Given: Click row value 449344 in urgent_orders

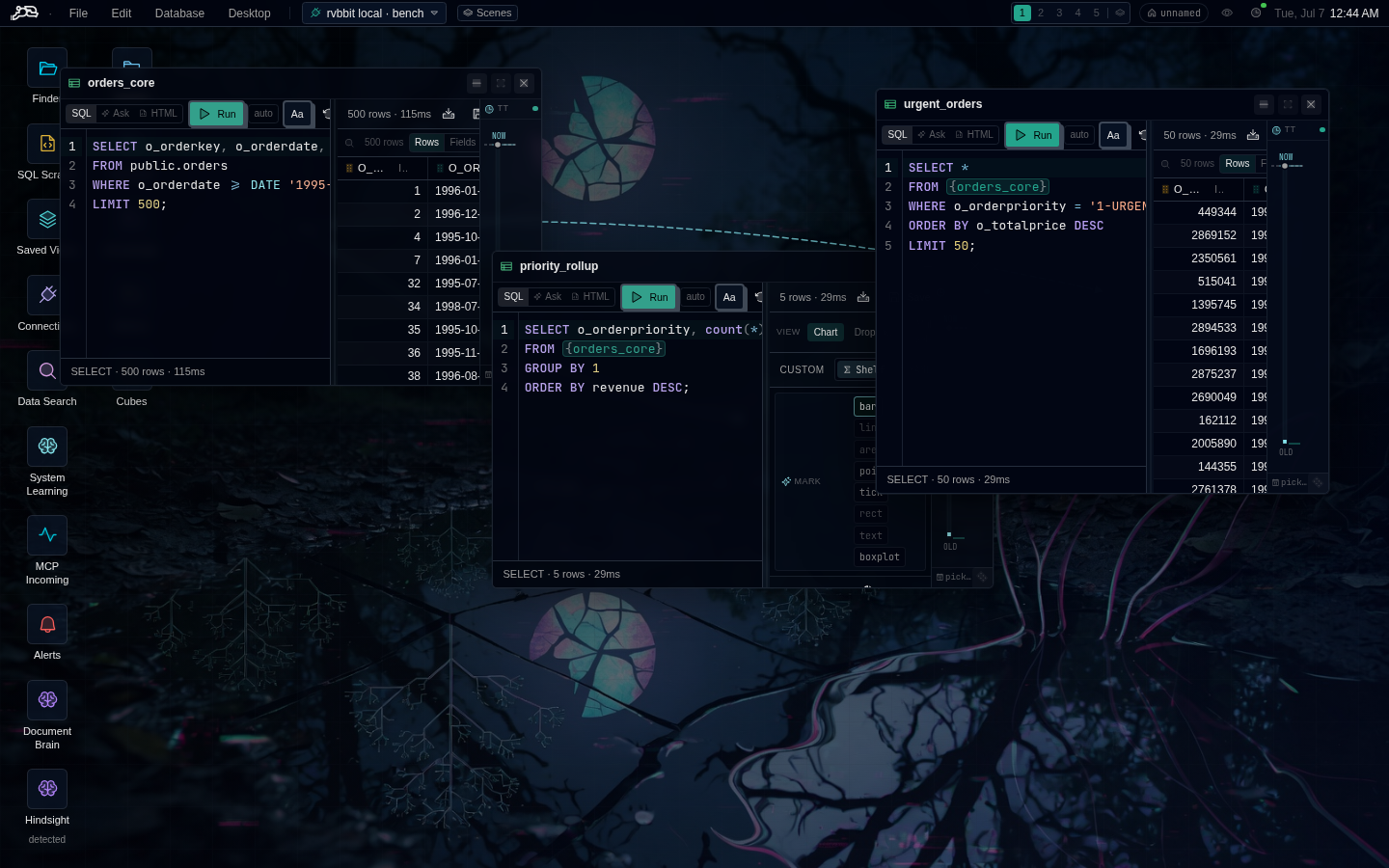Looking at the screenshot, I should pos(1216,212).
